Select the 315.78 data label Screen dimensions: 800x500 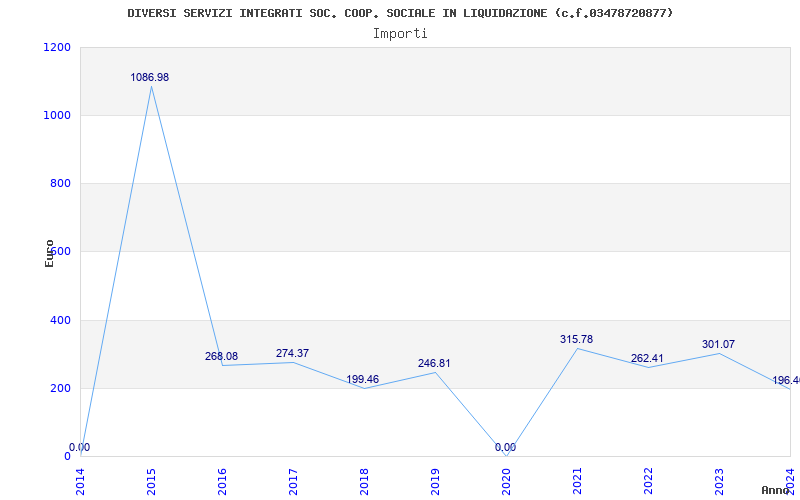click(577, 340)
